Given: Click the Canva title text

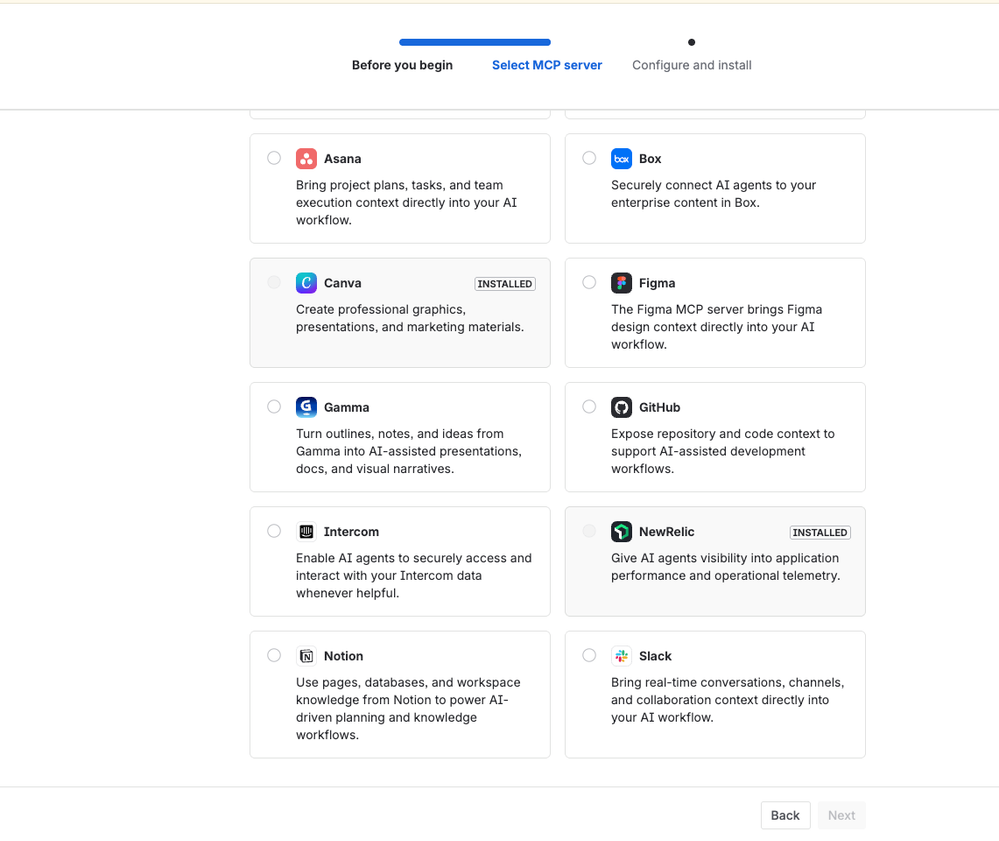Looking at the screenshot, I should (342, 283).
